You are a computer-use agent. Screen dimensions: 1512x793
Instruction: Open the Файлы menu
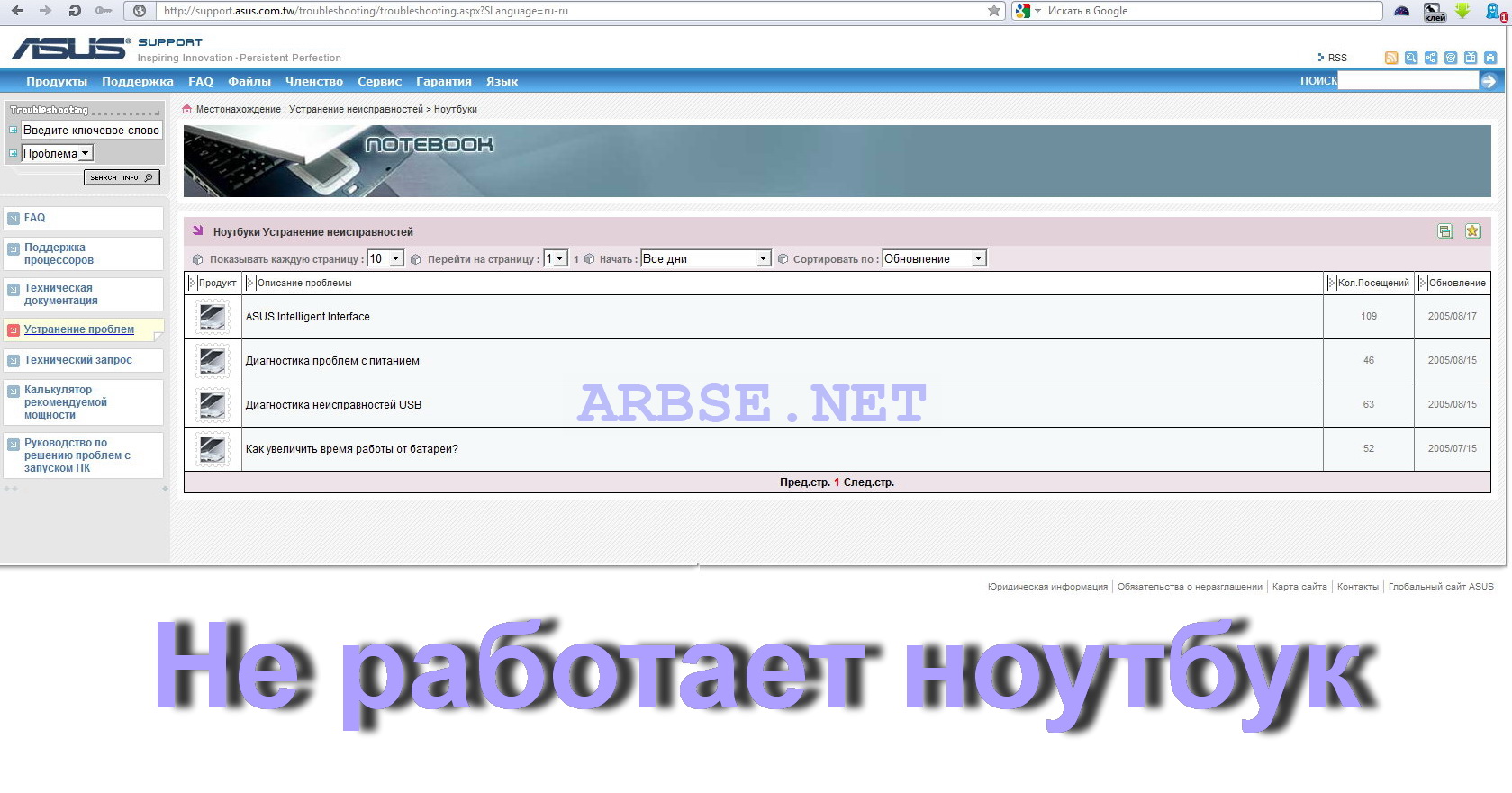249,81
